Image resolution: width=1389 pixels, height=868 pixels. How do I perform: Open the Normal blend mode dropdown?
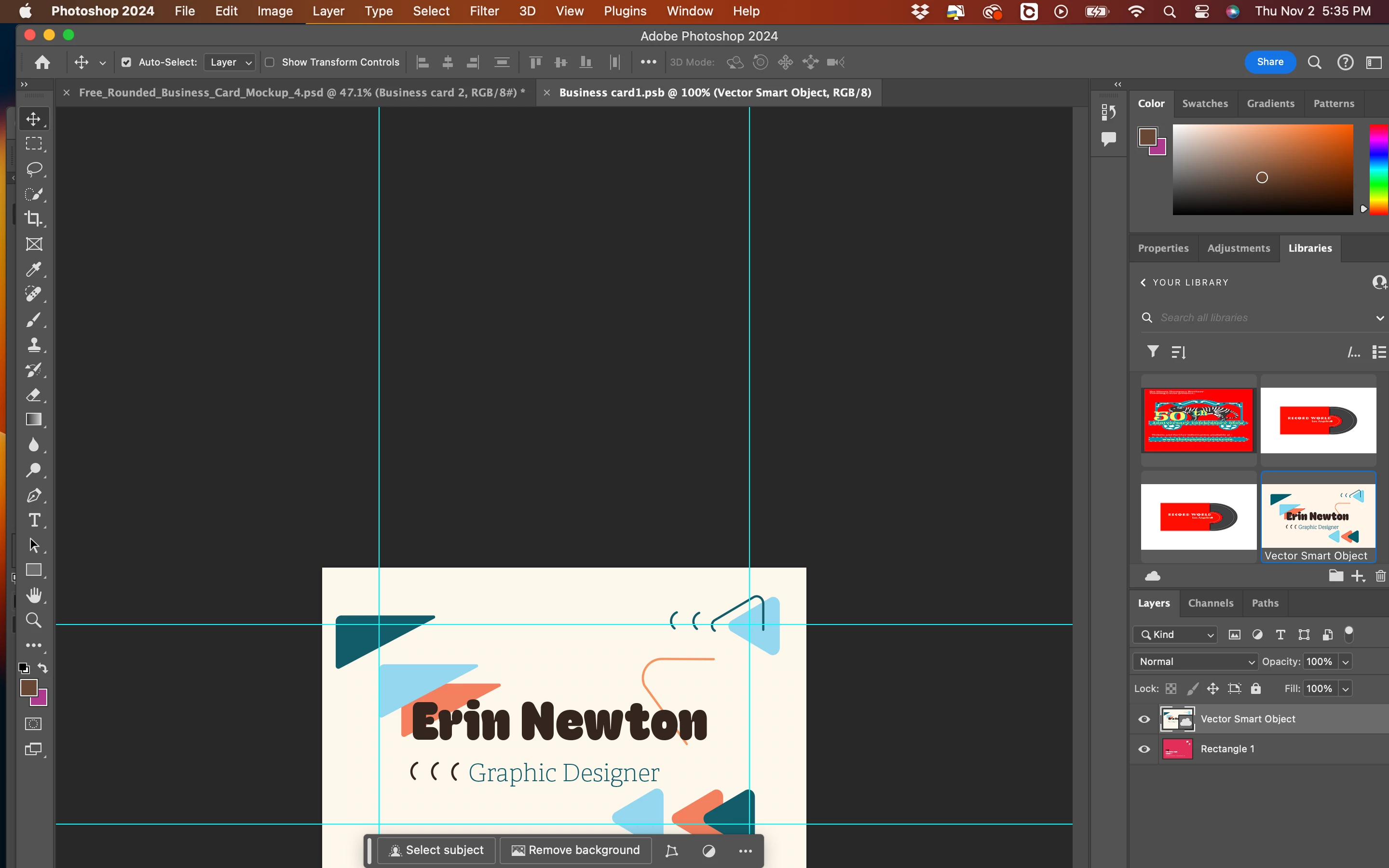[1195, 661]
